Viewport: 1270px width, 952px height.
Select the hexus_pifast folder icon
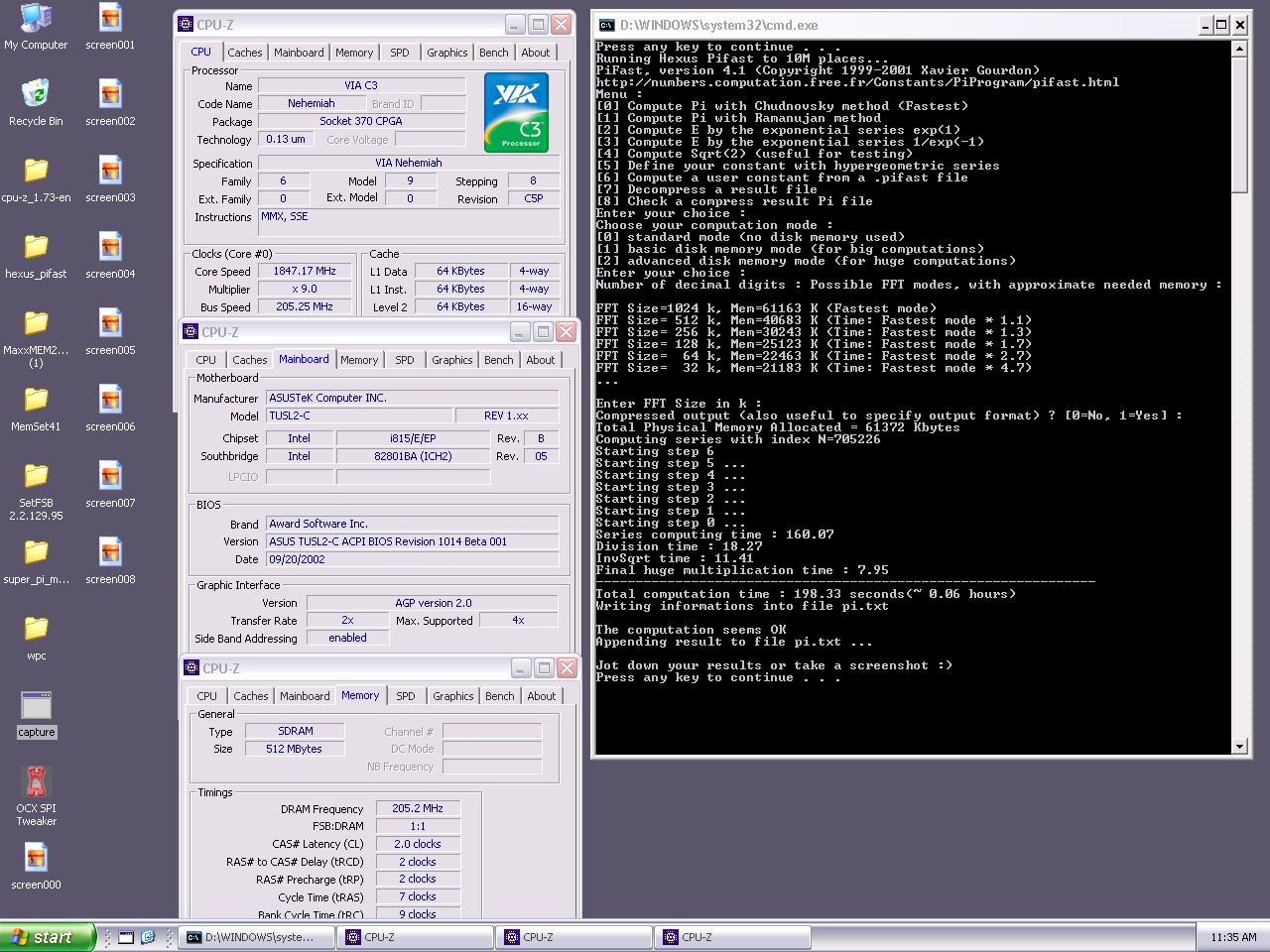coord(36,247)
